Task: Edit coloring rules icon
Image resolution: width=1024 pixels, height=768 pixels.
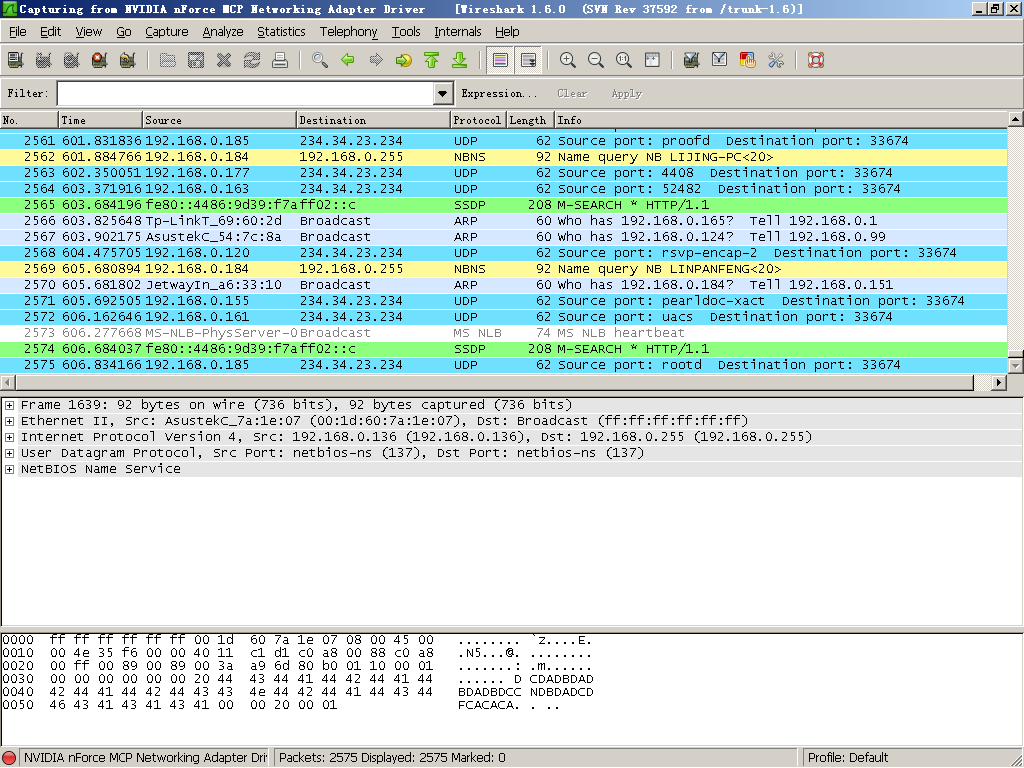Action: [748, 61]
